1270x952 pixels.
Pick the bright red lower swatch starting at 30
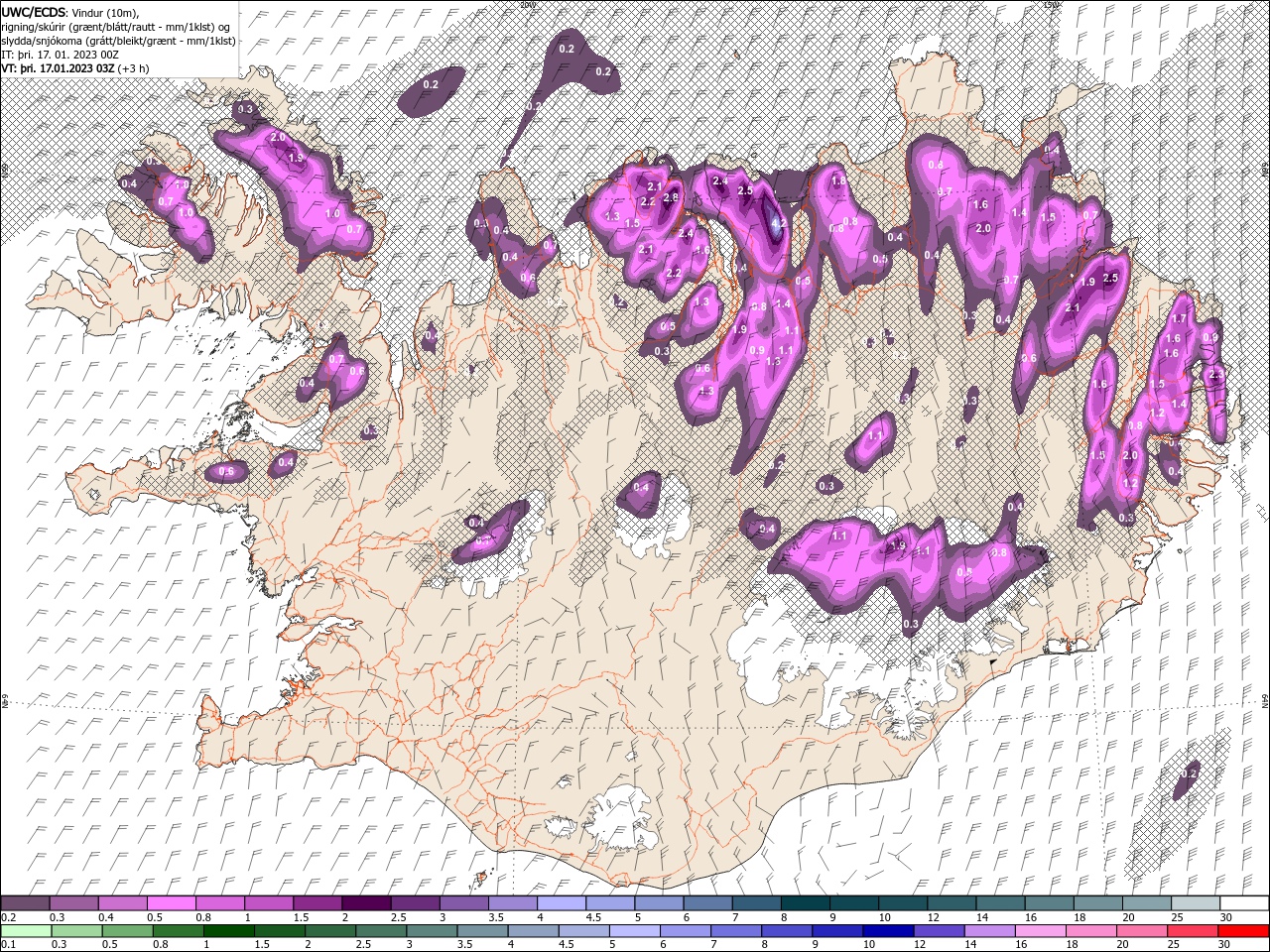click(x=1242, y=930)
